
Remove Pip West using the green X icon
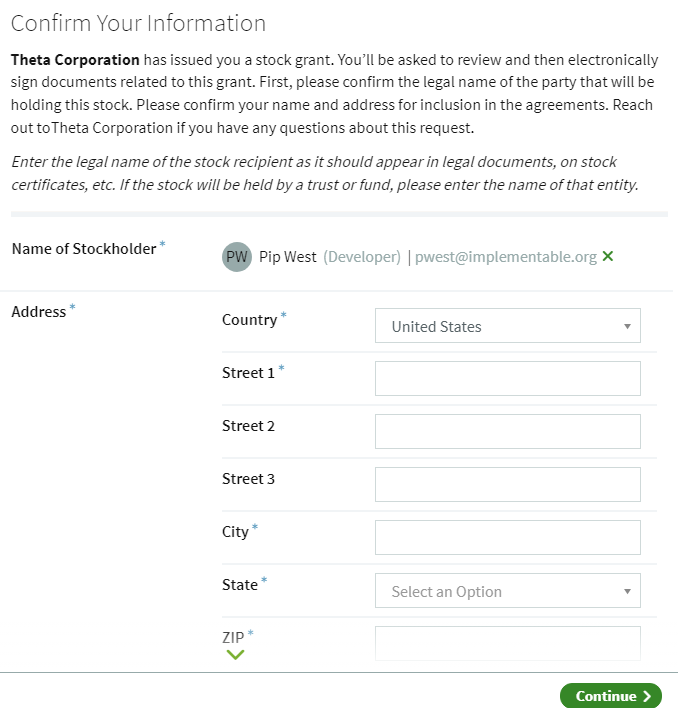(x=608, y=256)
